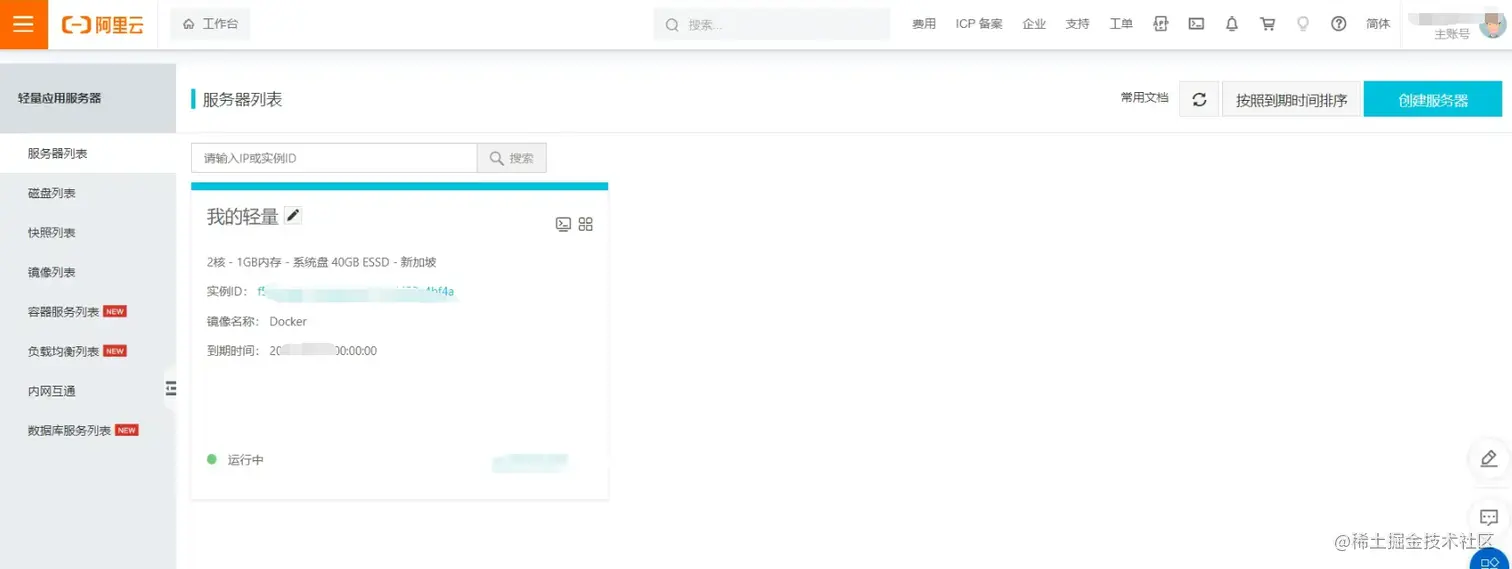Open the orange hamburger main menu

(x=23, y=24)
